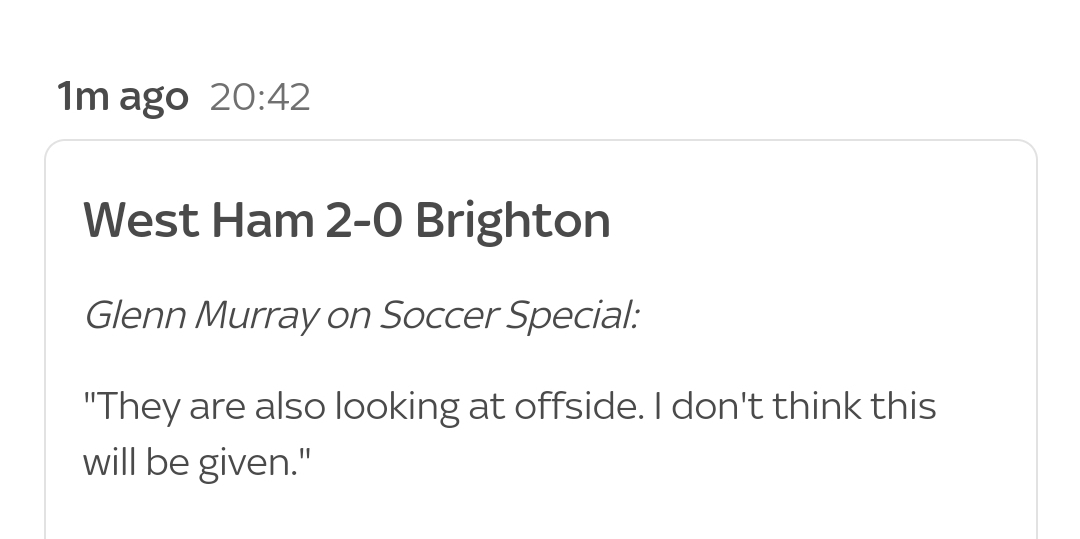Click the words "Soccer Special:" in the italic line
Viewport: 1080px width, 539px height.
click(x=510, y=316)
